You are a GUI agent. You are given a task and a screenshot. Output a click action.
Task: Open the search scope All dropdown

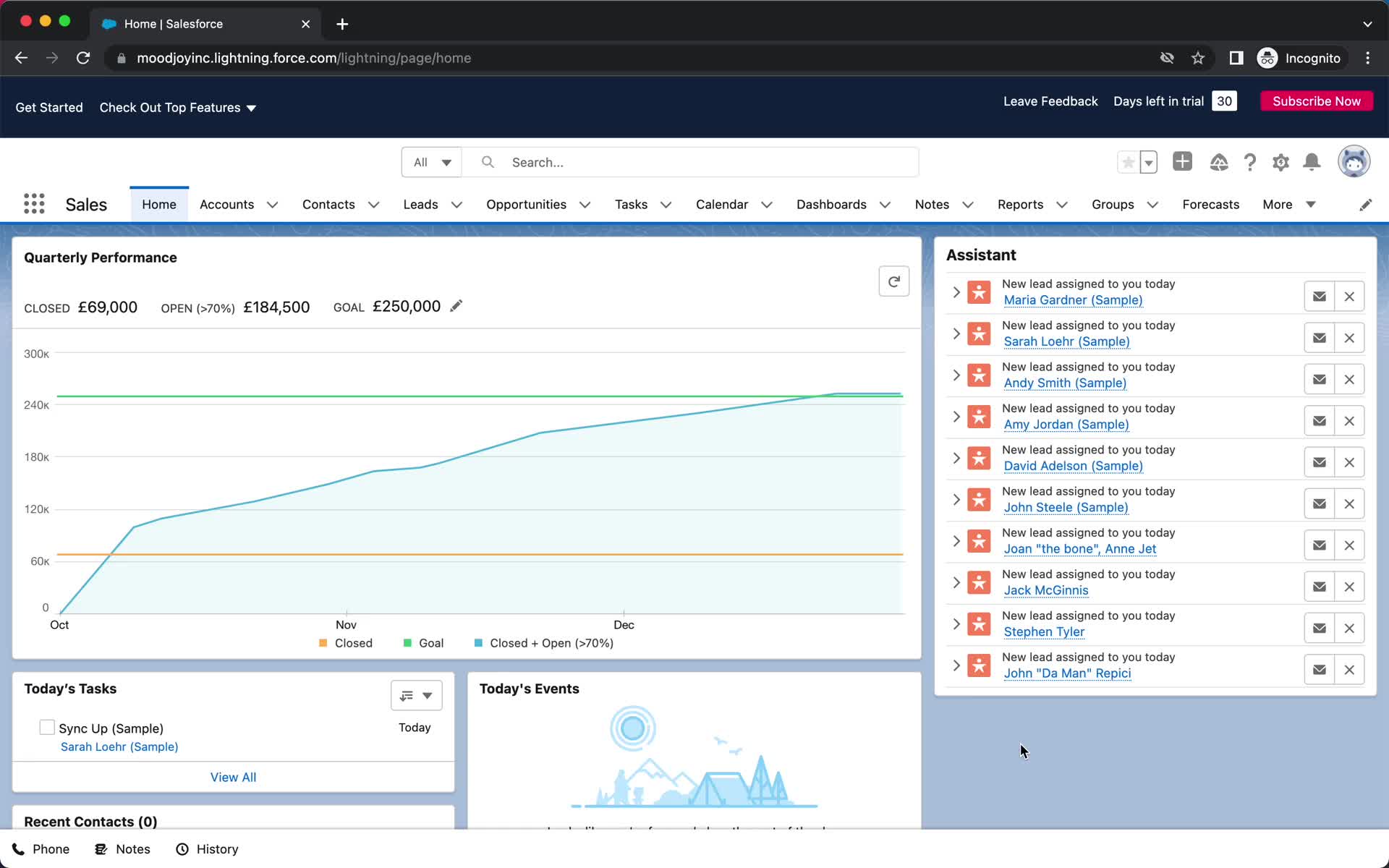click(432, 162)
